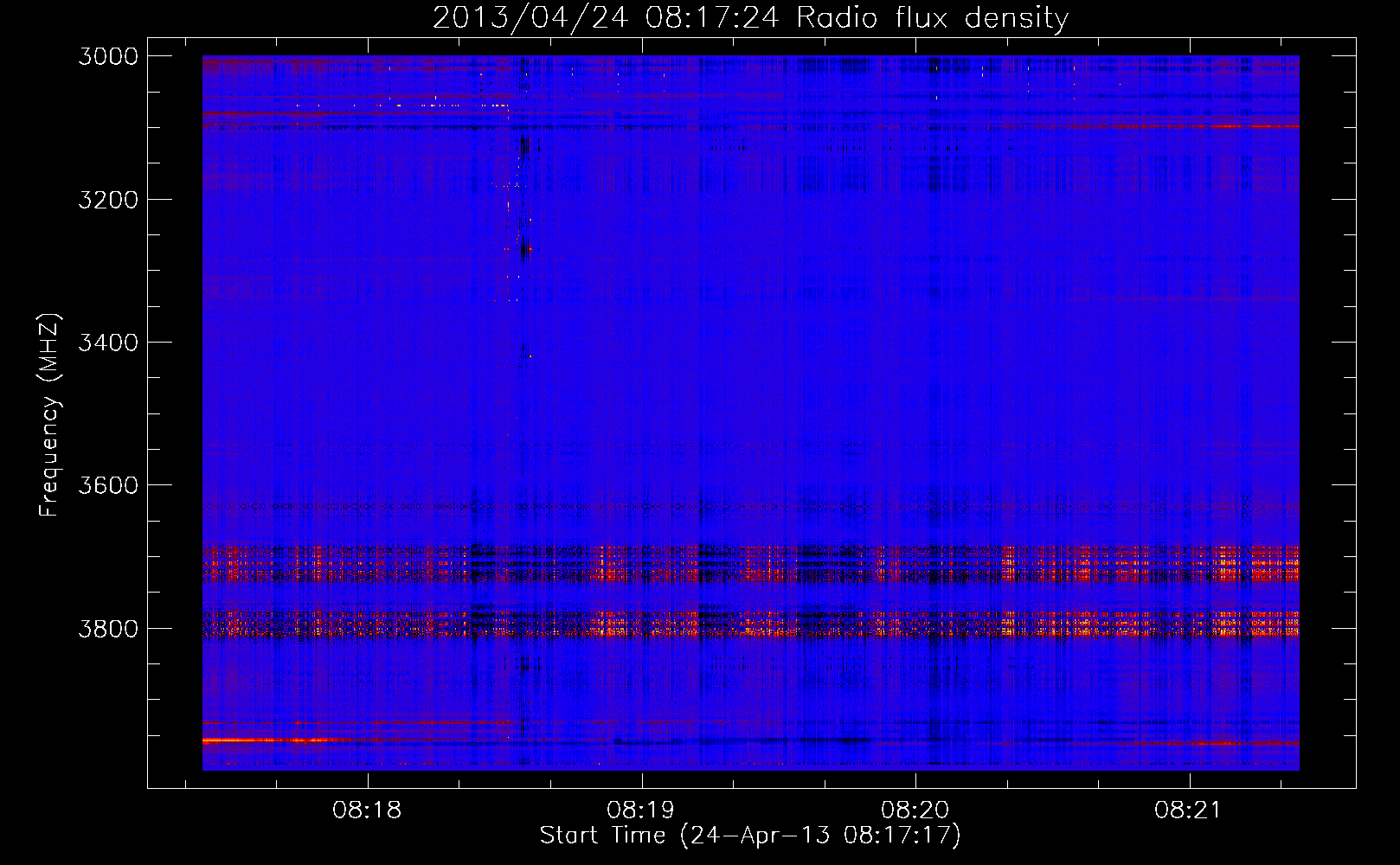The width and height of the screenshot is (1400, 865).
Task: Select the 3000 frequency tick label
Action: coord(108,56)
